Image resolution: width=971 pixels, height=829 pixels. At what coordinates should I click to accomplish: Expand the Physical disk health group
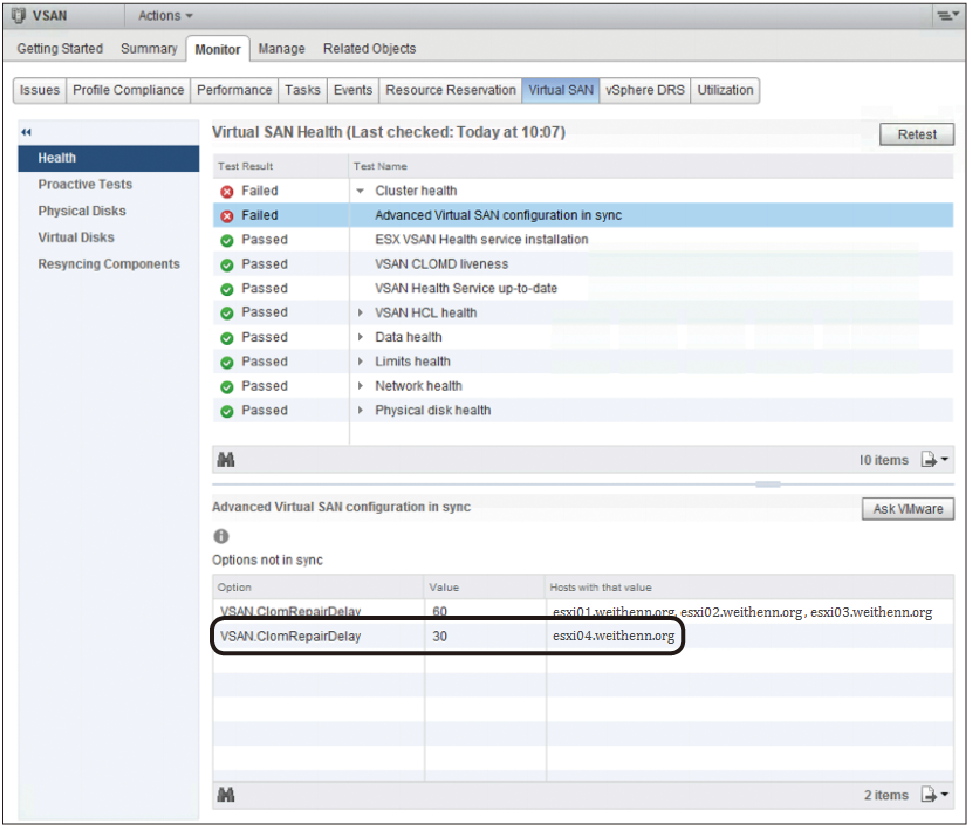(x=360, y=410)
